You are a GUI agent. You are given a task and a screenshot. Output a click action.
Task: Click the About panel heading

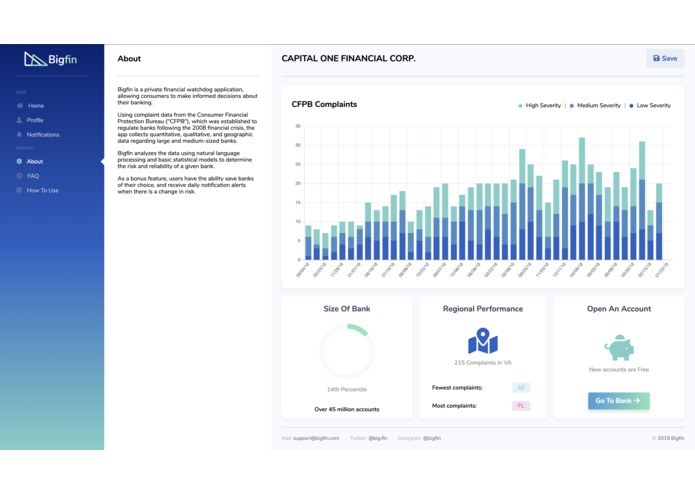pos(129,58)
